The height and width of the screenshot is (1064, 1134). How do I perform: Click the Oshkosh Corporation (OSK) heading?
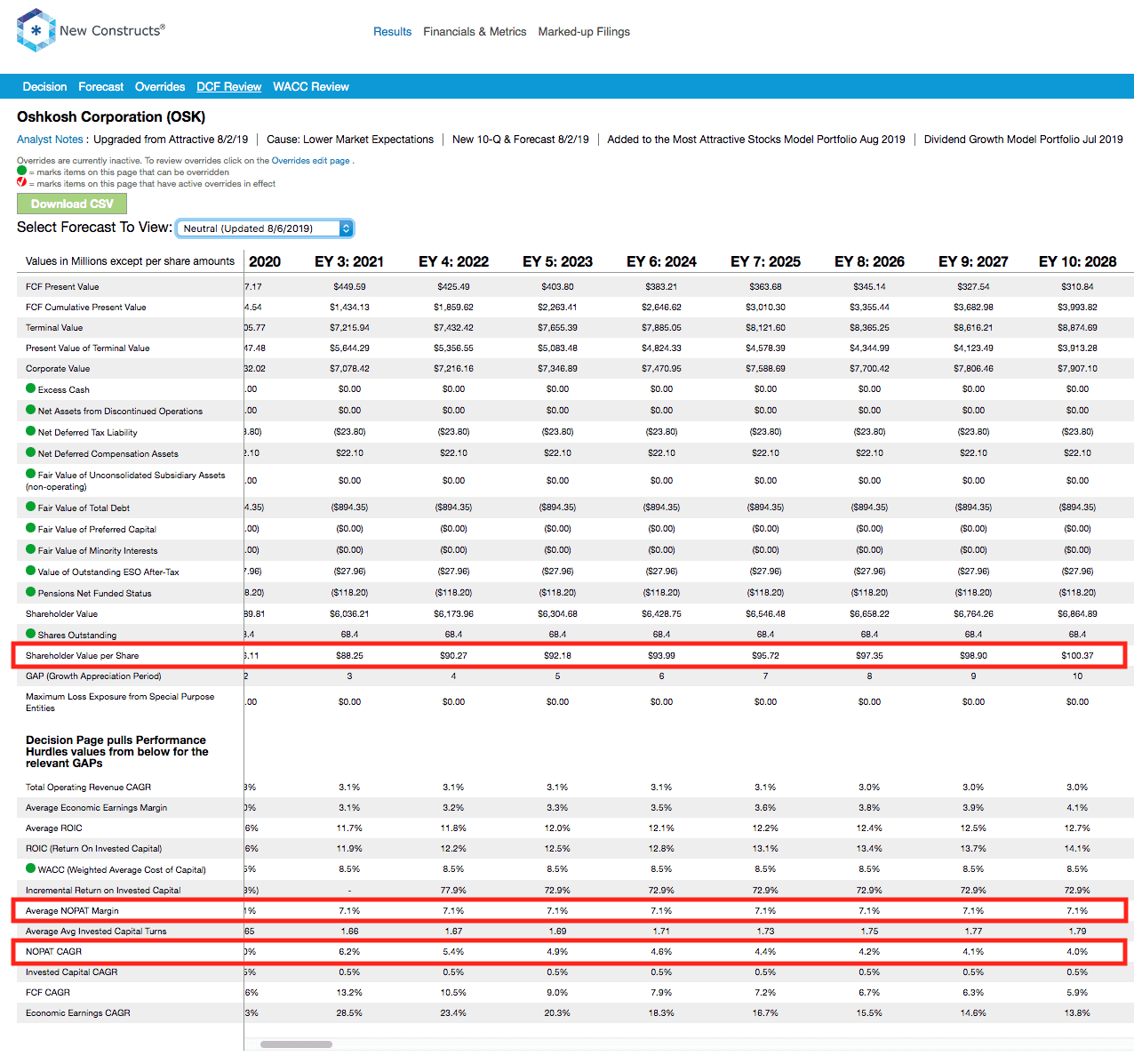tap(111, 116)
